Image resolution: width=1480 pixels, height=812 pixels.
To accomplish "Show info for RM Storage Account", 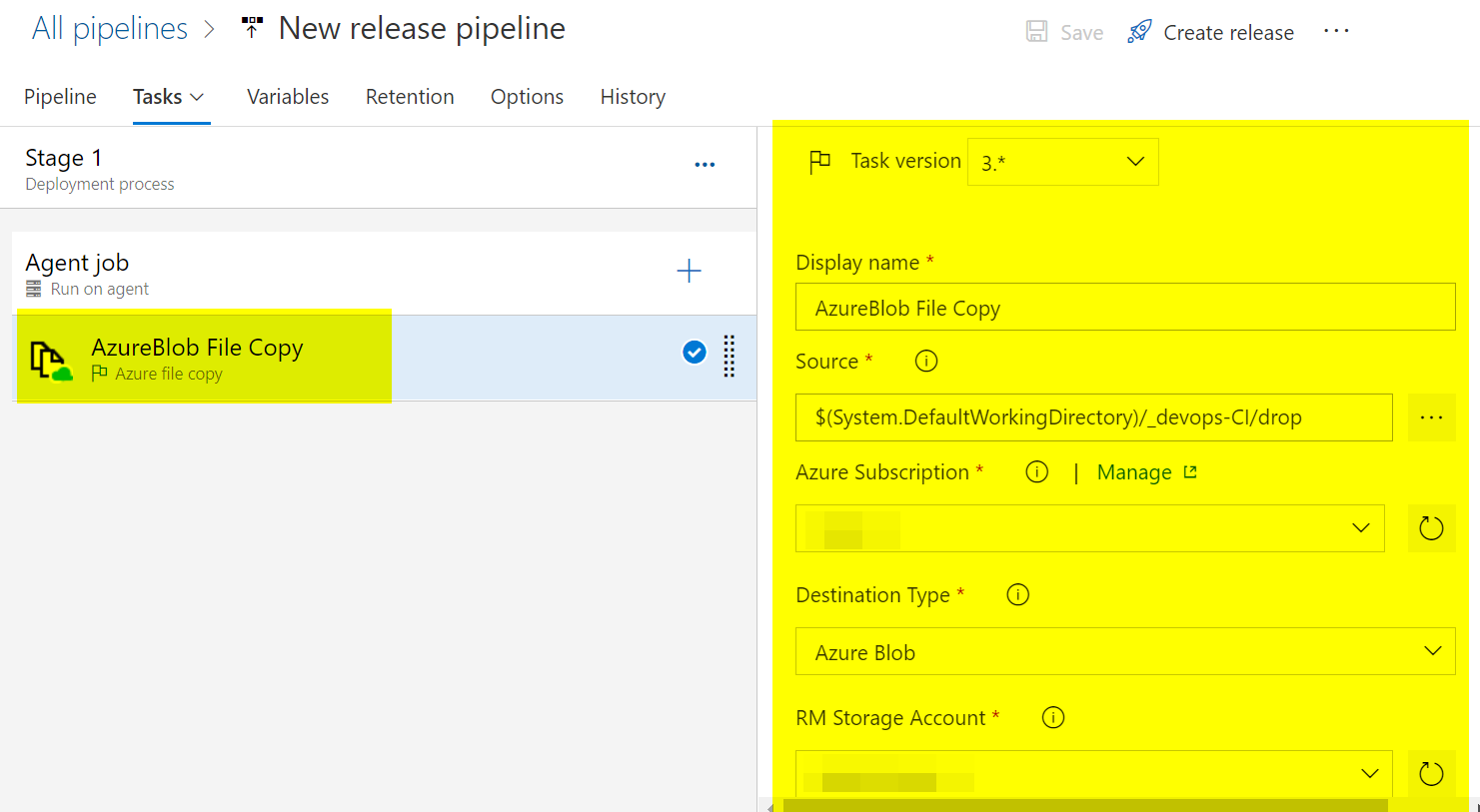I will click(1053, 717).
